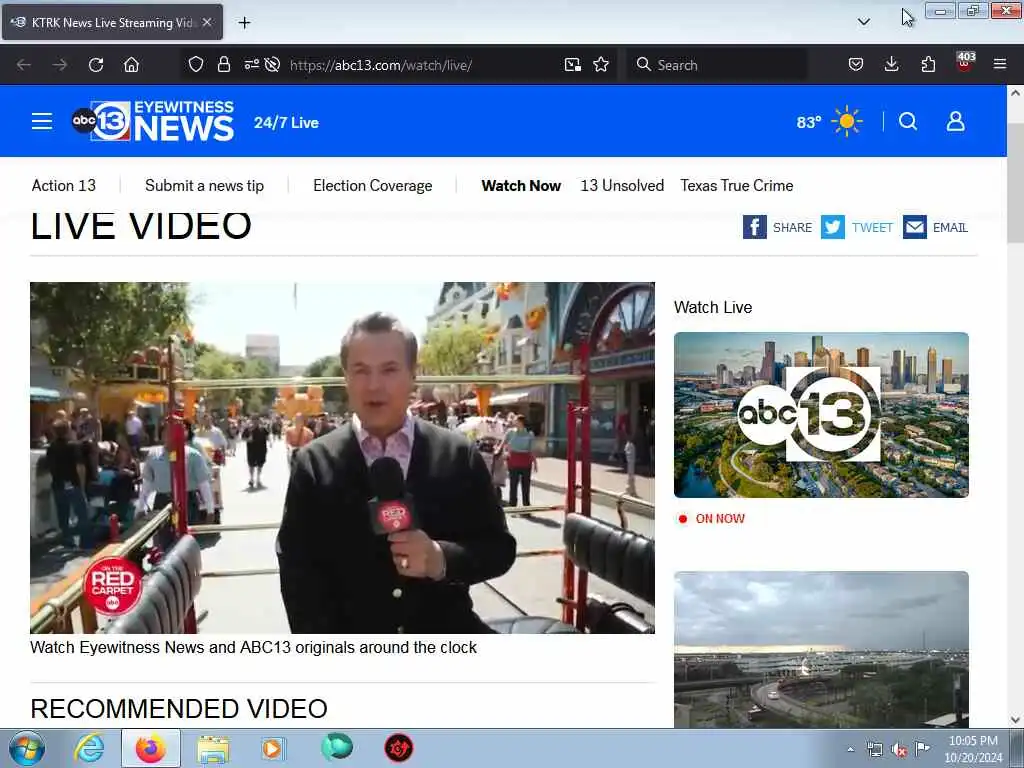Switch to Firefox in taskbar

(x=151, y=748)
